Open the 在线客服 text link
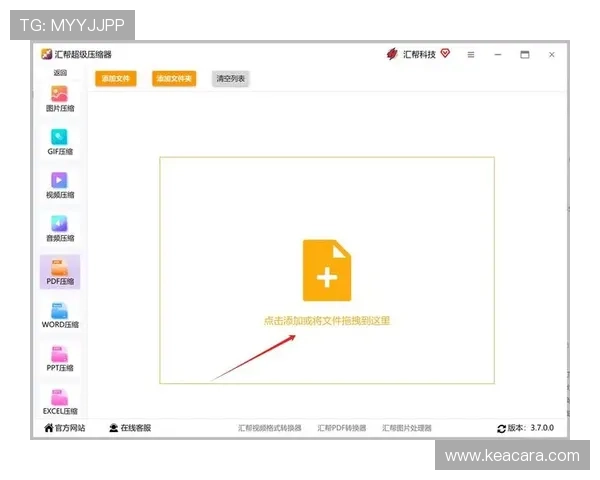600x480 pixels. click(136, 428)
